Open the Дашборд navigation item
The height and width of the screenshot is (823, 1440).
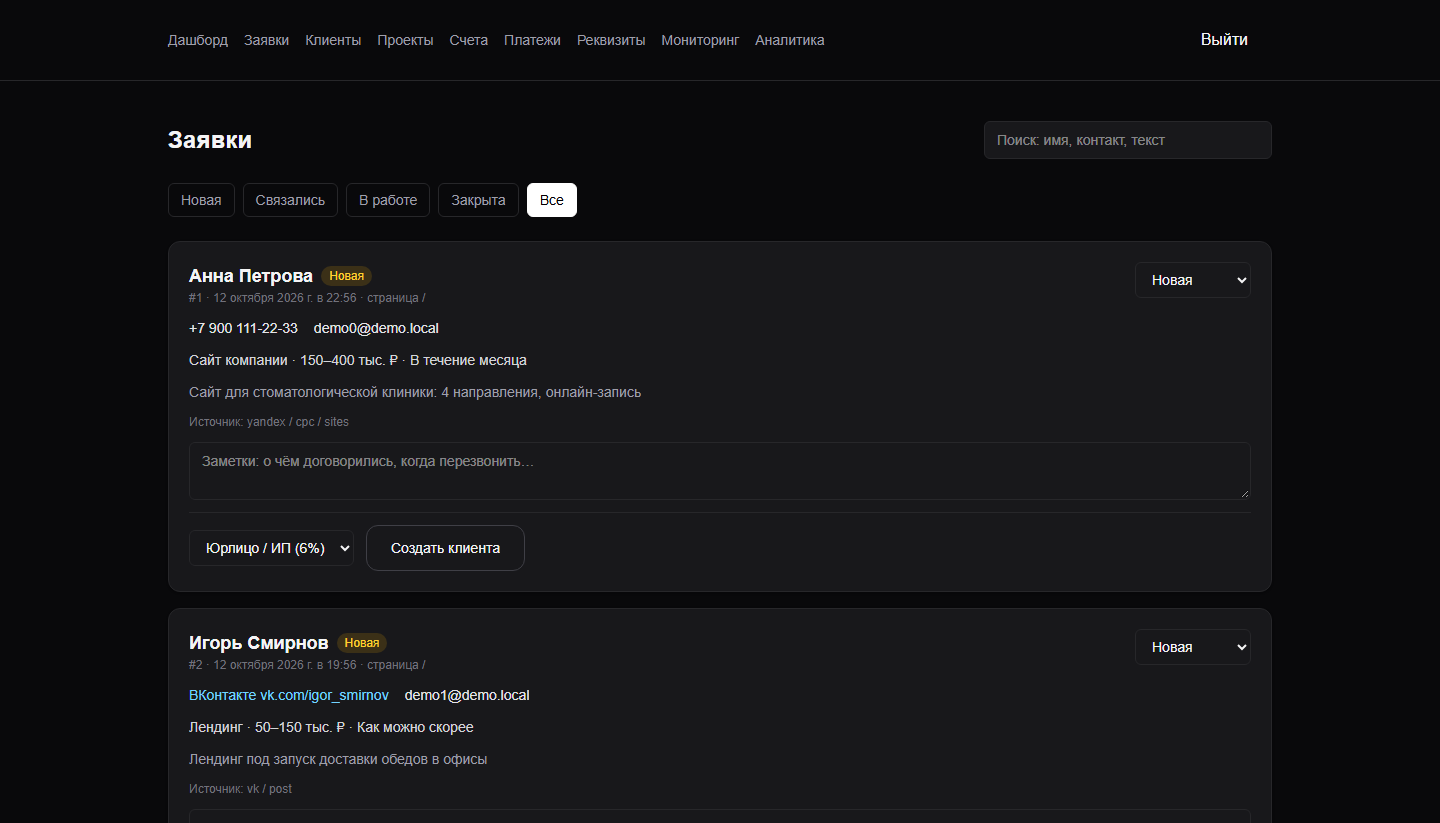point(198,40)
